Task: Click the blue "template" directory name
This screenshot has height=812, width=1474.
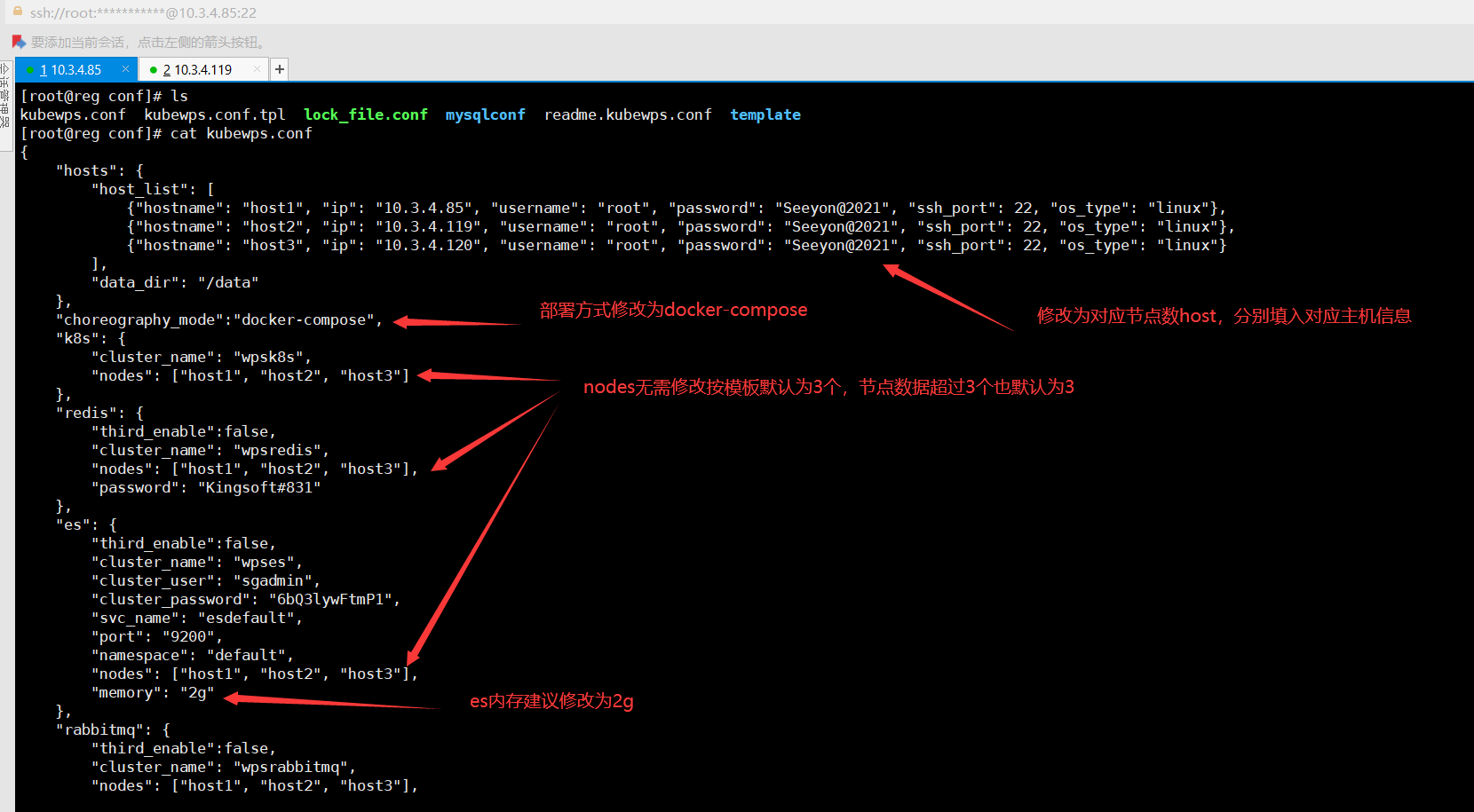Action: pyautogui.click(x=765, y=114)
